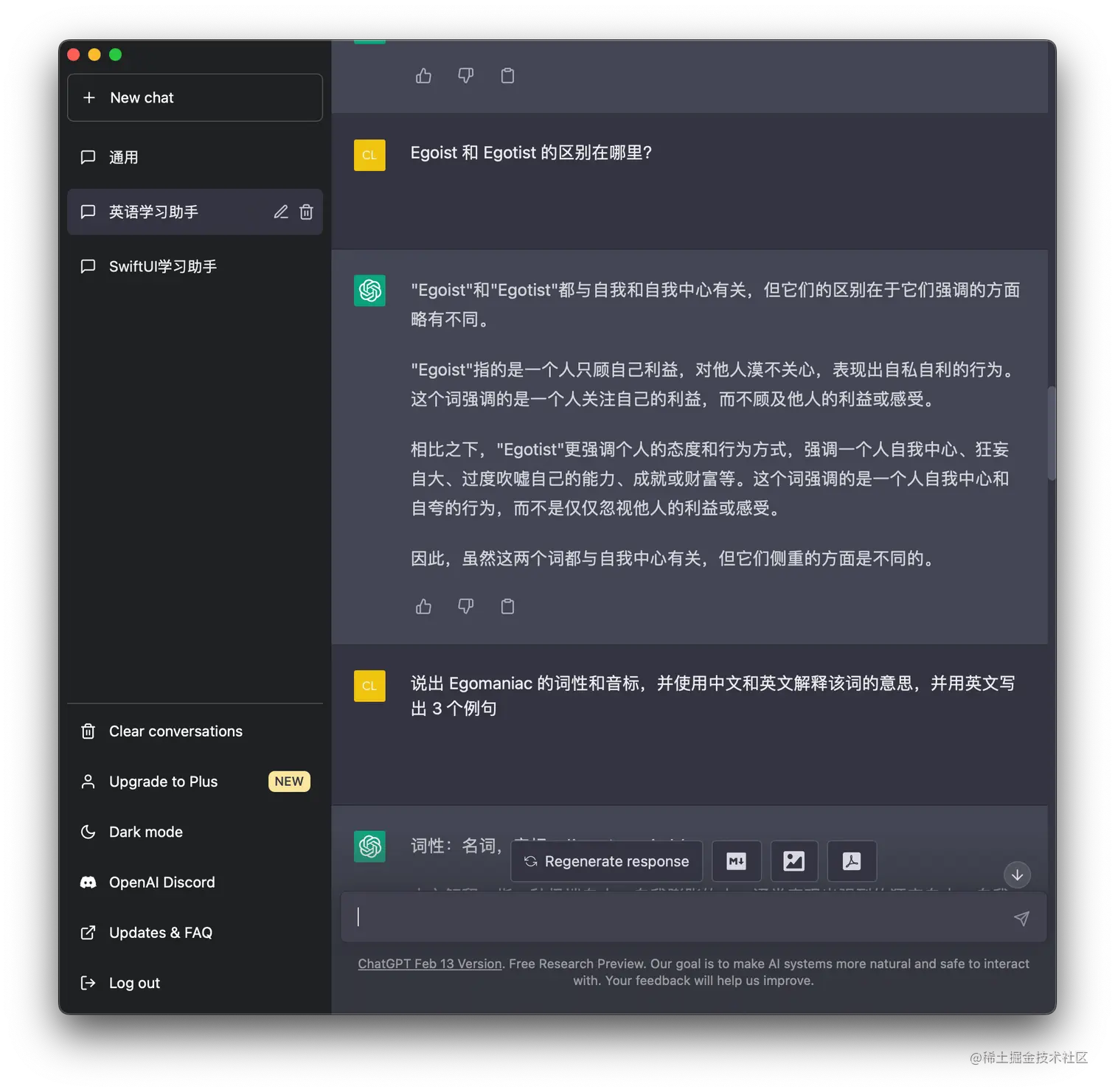Viewport: 1115px width, 1092px height.
Task: Toggle Dark mode
Action: 195,832
